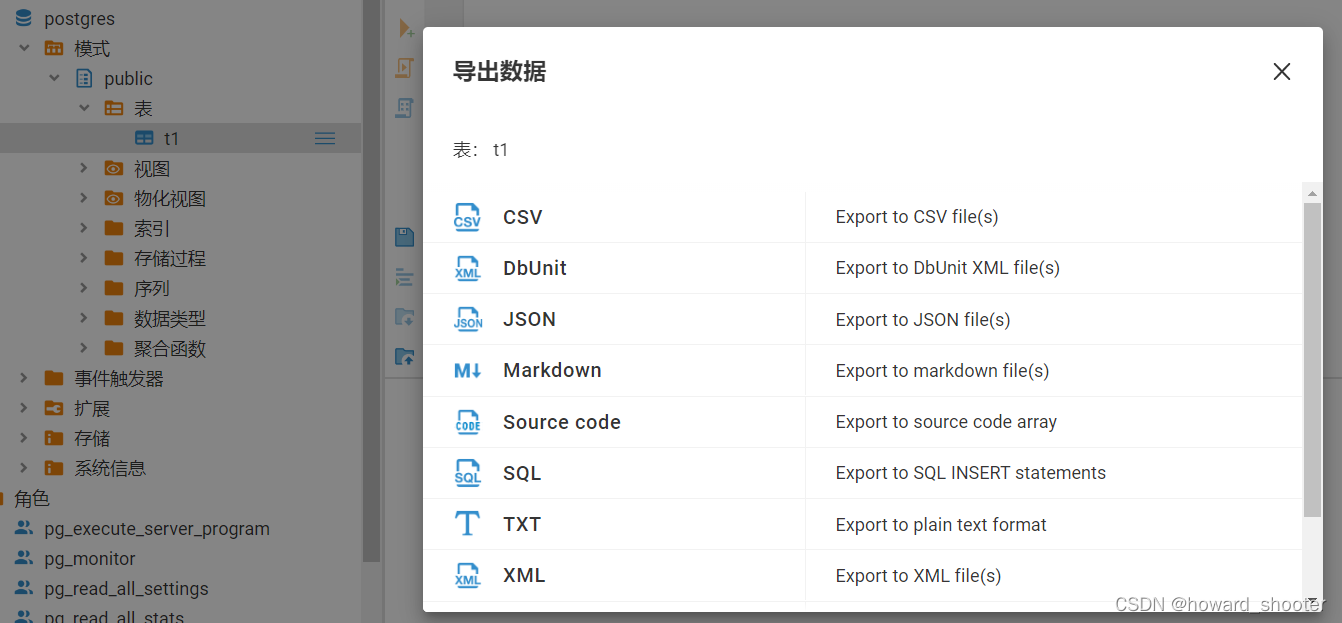Select the Save icon in the toolbar
This screenshot has height=623, width=1342.
(x=404, y=237)
